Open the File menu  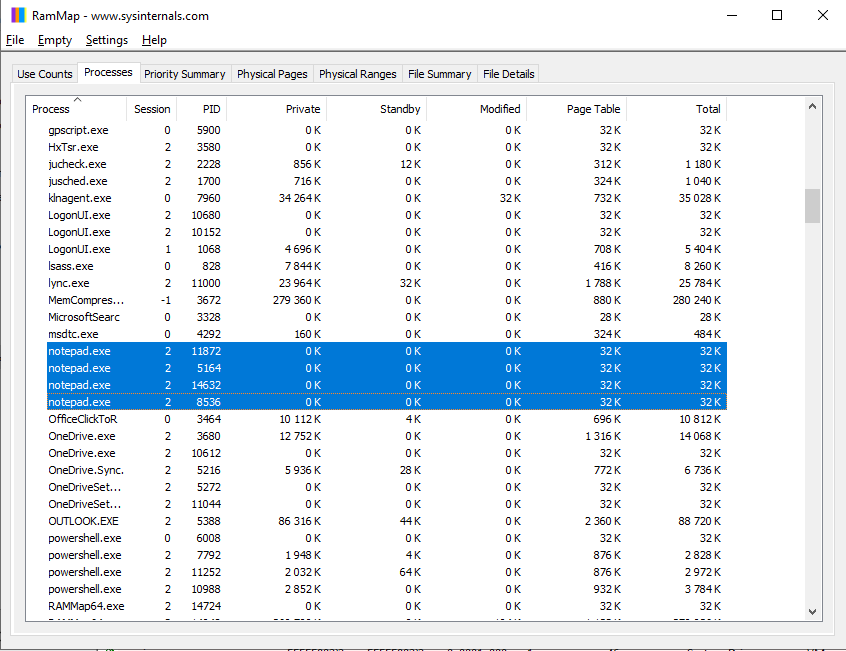click(x=15, y=40)
